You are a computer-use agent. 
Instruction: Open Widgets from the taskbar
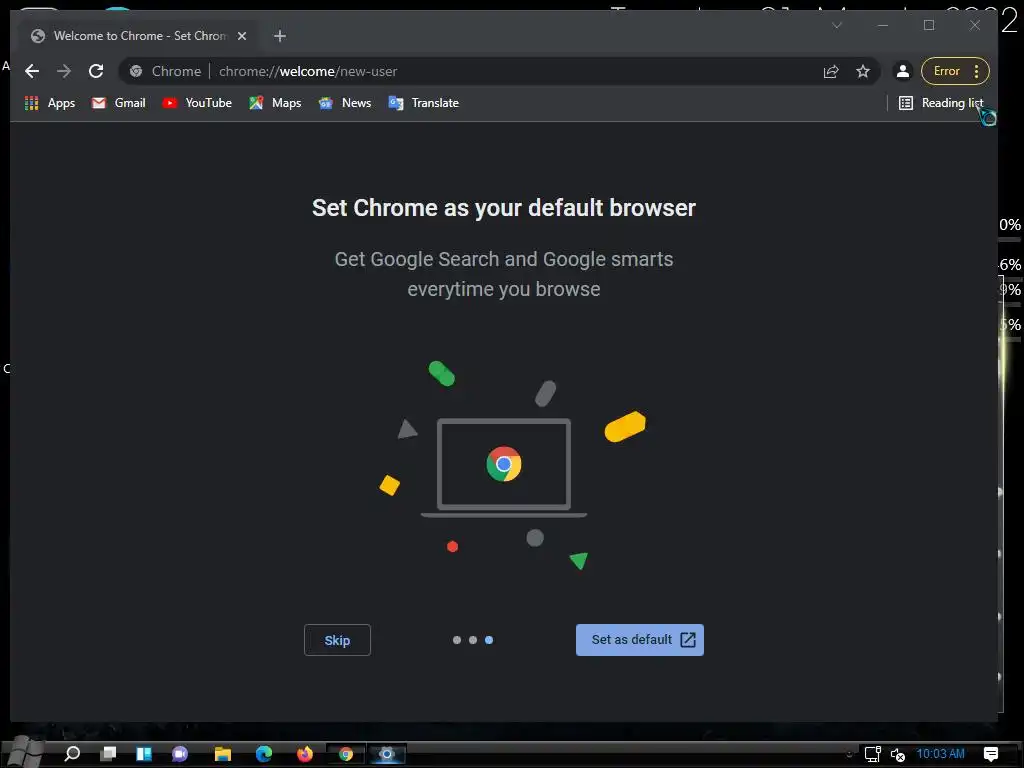144,754
